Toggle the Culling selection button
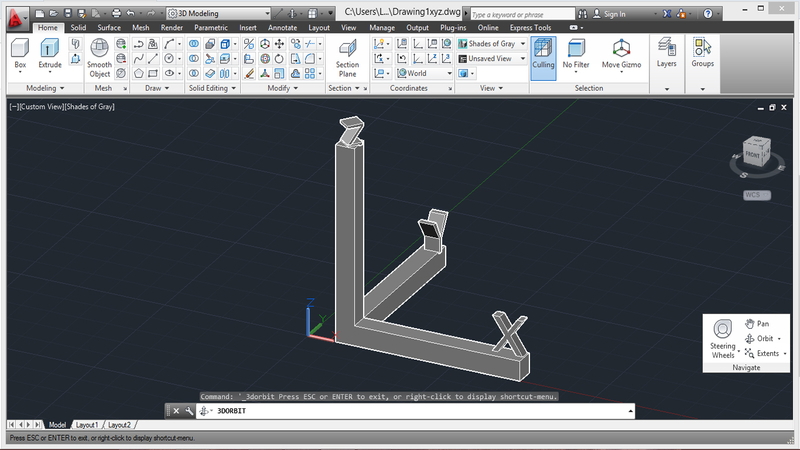Image resolution: width=800 pixels, height=450 pixels. tap(543, 58)
